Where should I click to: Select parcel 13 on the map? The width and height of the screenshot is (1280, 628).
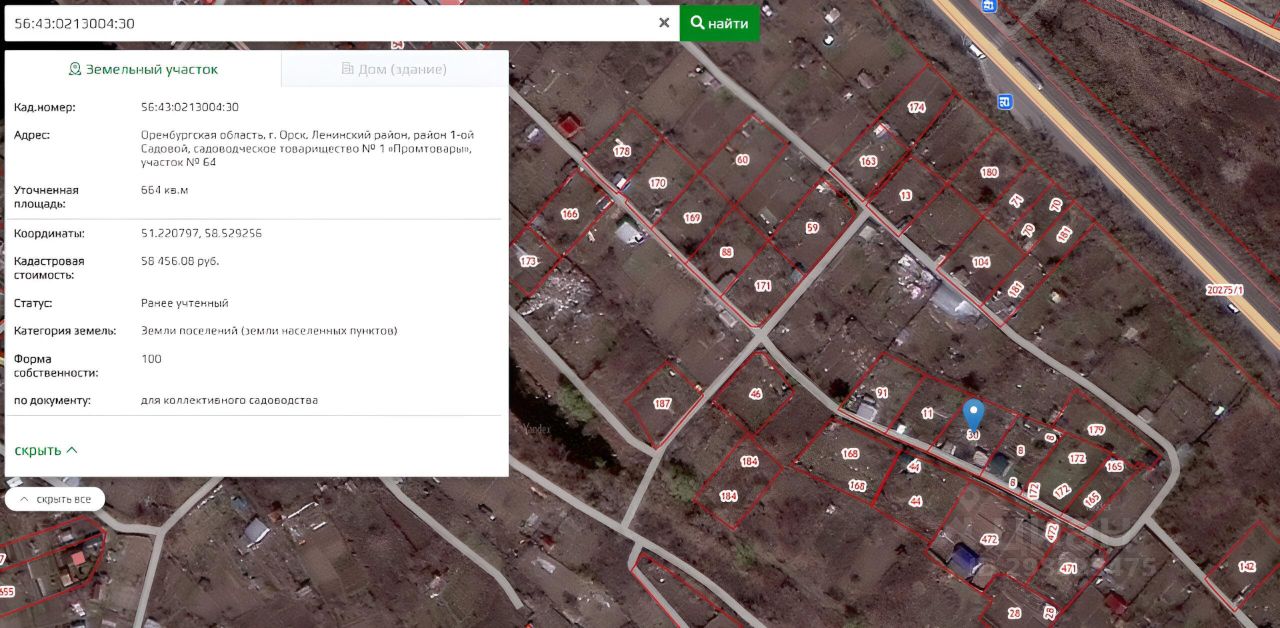(905, 195)
